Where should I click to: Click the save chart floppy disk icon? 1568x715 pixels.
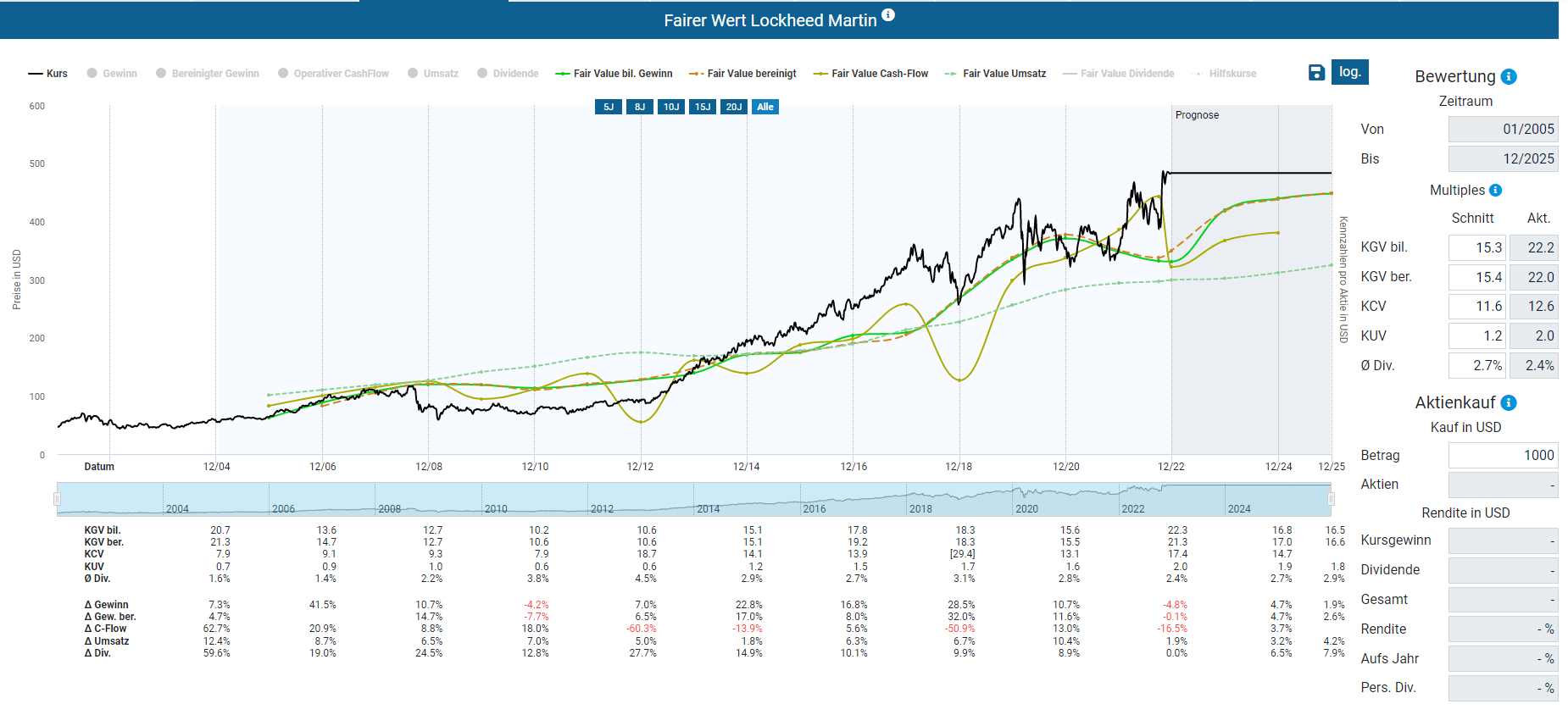(1316, 73)
